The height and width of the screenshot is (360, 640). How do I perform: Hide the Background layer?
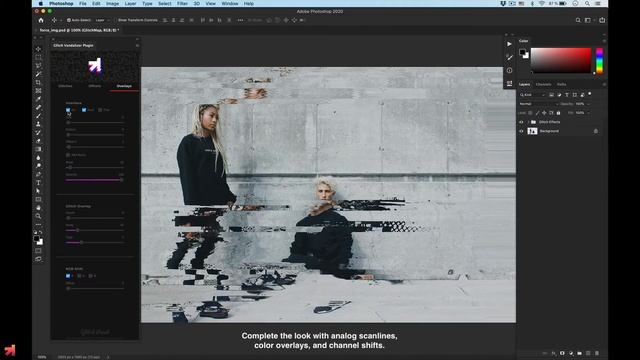[521, 131]
